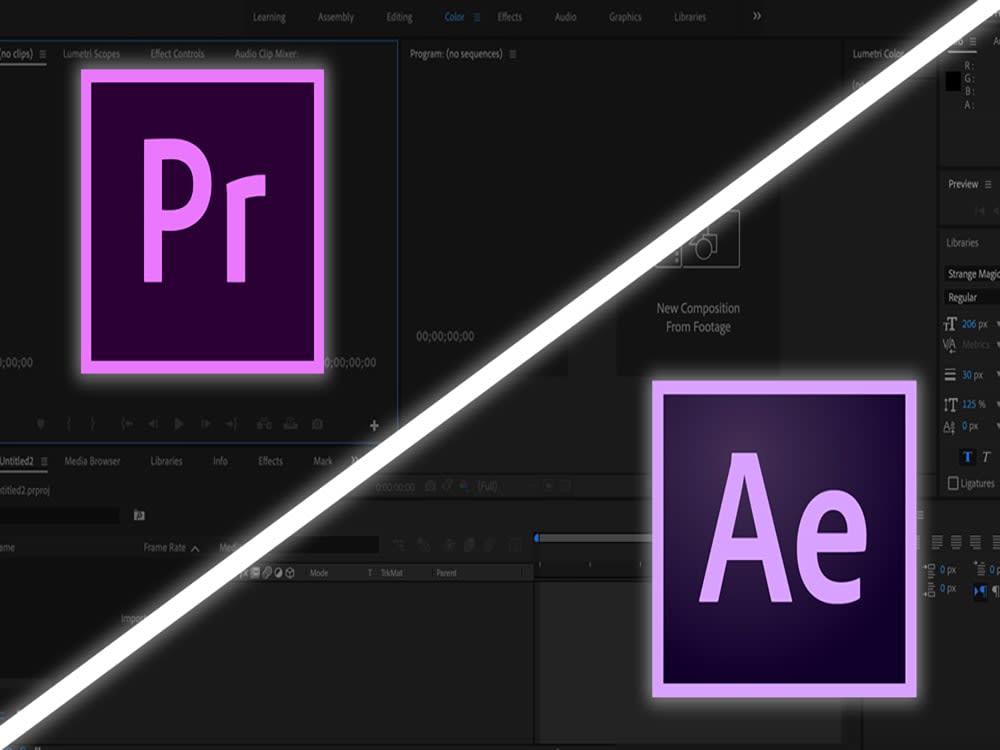1000x750 pixels.
Task: Click the Mark In bracket icon
Action: tap(68, 423)
